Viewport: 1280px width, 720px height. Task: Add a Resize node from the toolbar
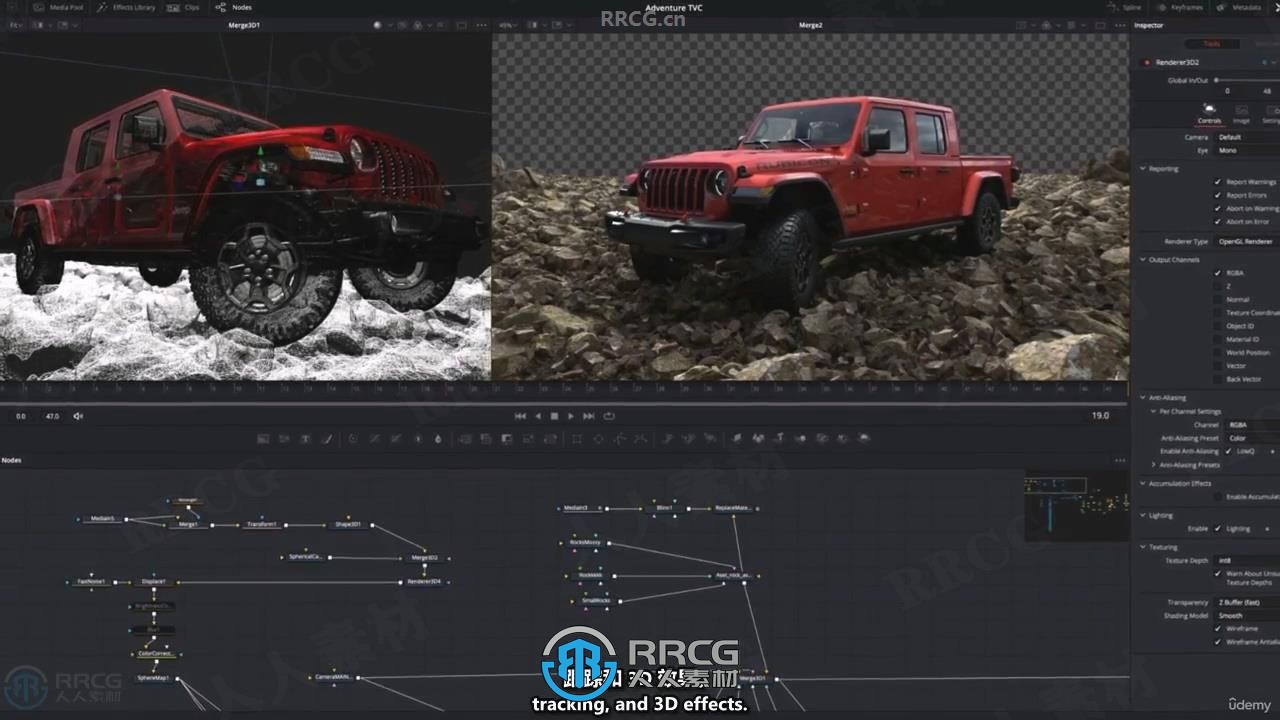[529, 438]
